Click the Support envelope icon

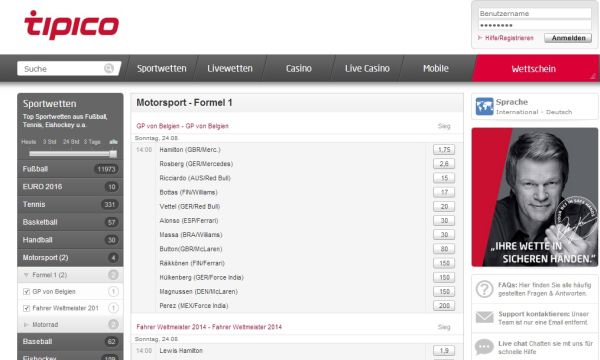(484, 317)
